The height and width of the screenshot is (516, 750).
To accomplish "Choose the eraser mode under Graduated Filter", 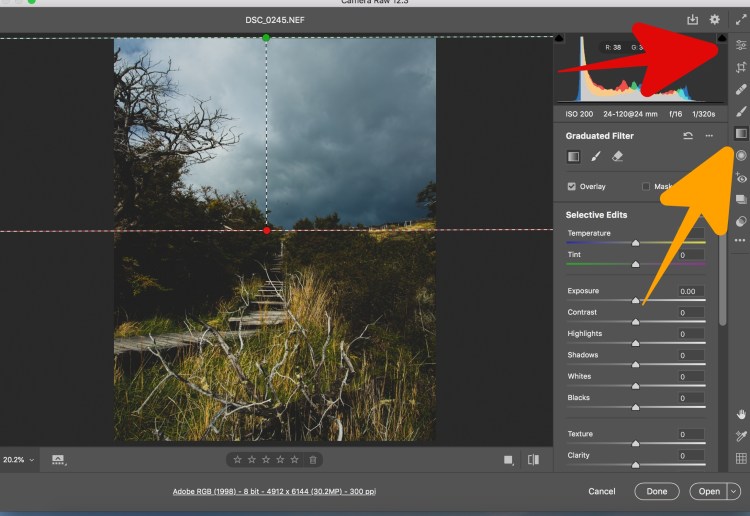I will pyautogui.click(x=618, y=156).
